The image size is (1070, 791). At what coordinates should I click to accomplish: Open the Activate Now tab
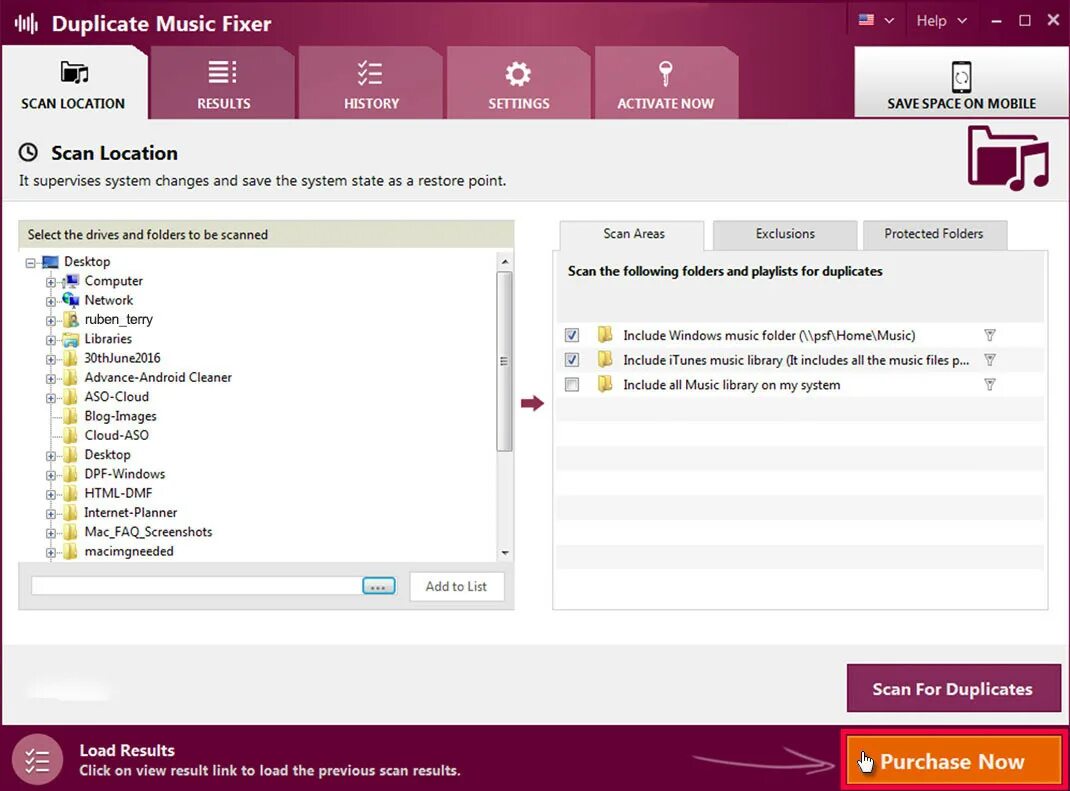point(666,84)
